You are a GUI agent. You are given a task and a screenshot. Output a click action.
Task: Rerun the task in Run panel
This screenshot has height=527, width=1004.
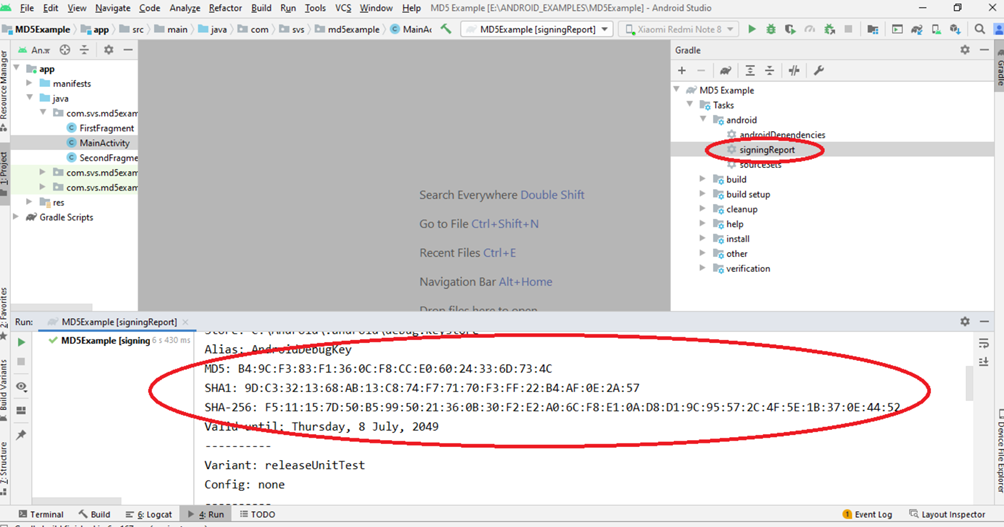tap(21, 342)
